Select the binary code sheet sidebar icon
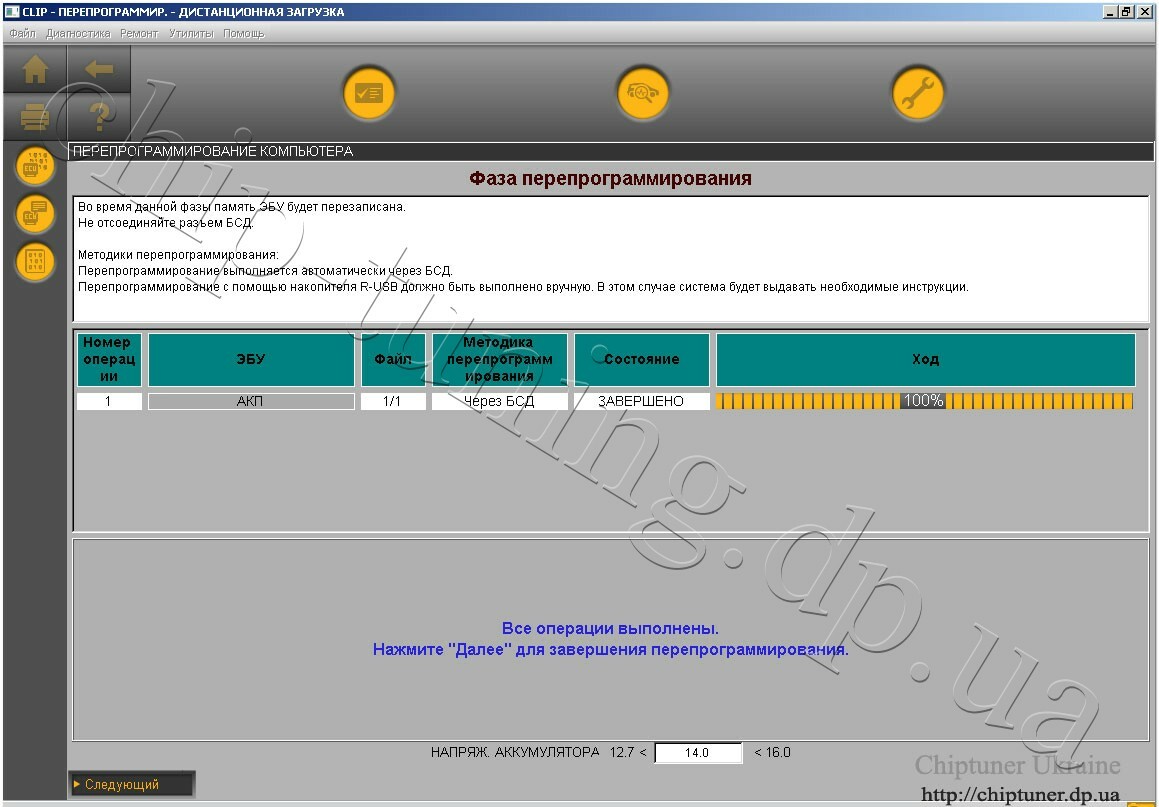1159x807 pixels. coord(35,262)
